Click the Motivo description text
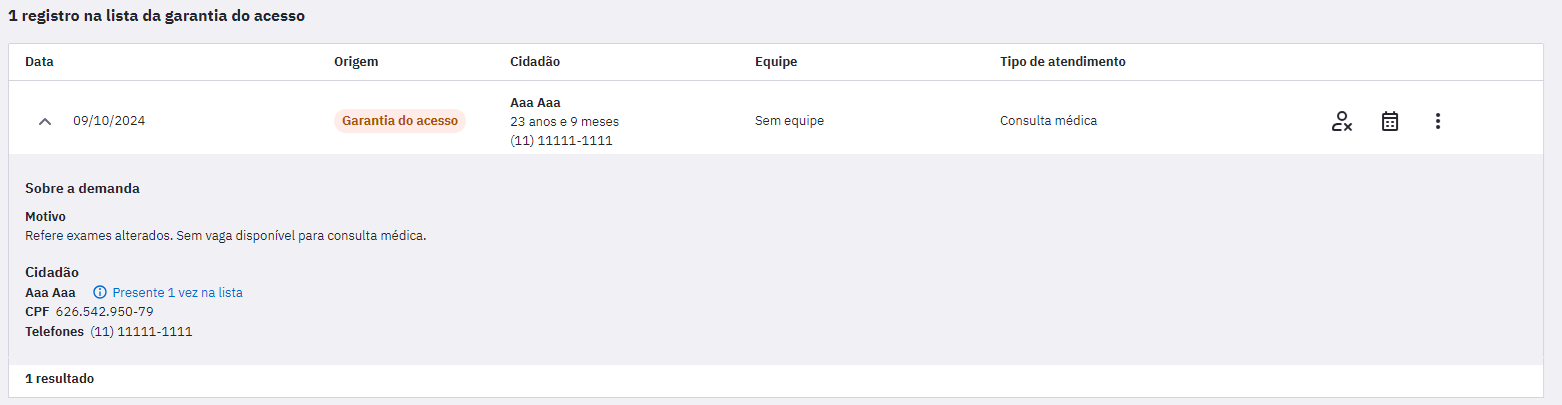 coord(226,236)
